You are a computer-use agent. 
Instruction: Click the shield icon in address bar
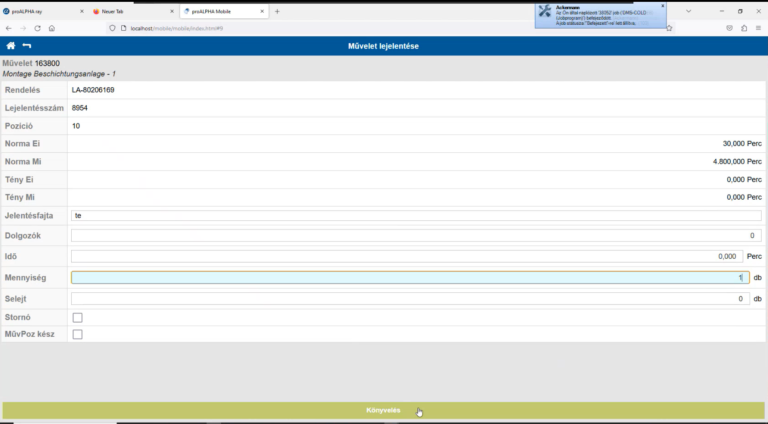coord(112,28)
